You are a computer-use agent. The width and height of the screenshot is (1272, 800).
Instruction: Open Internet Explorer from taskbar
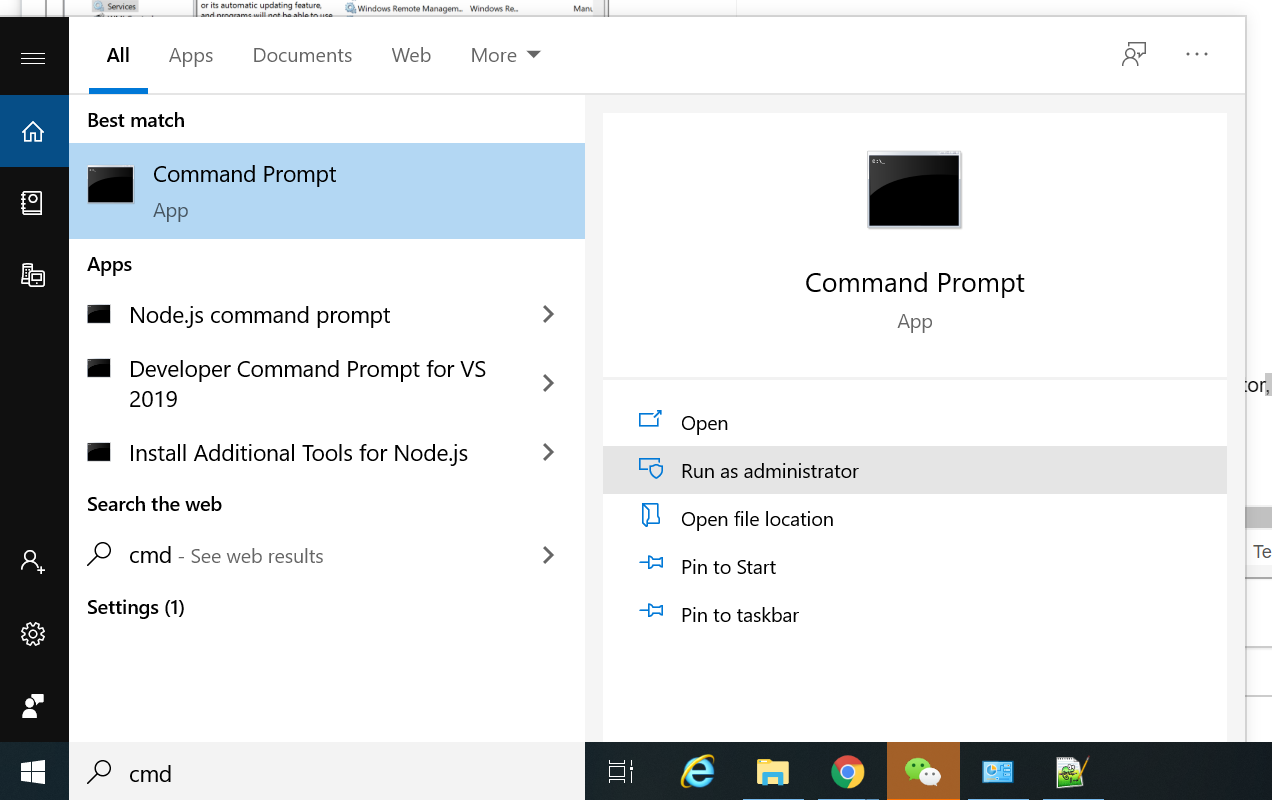697,772
